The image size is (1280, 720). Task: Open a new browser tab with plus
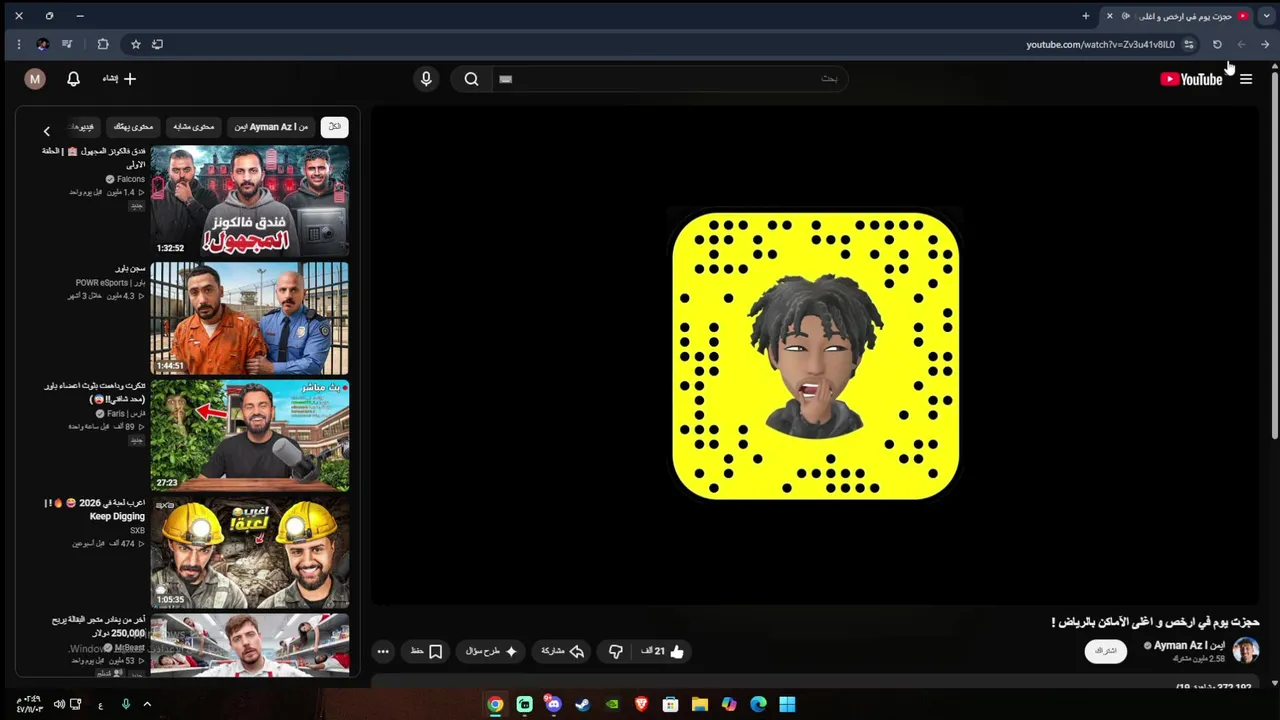(1086, 16)
